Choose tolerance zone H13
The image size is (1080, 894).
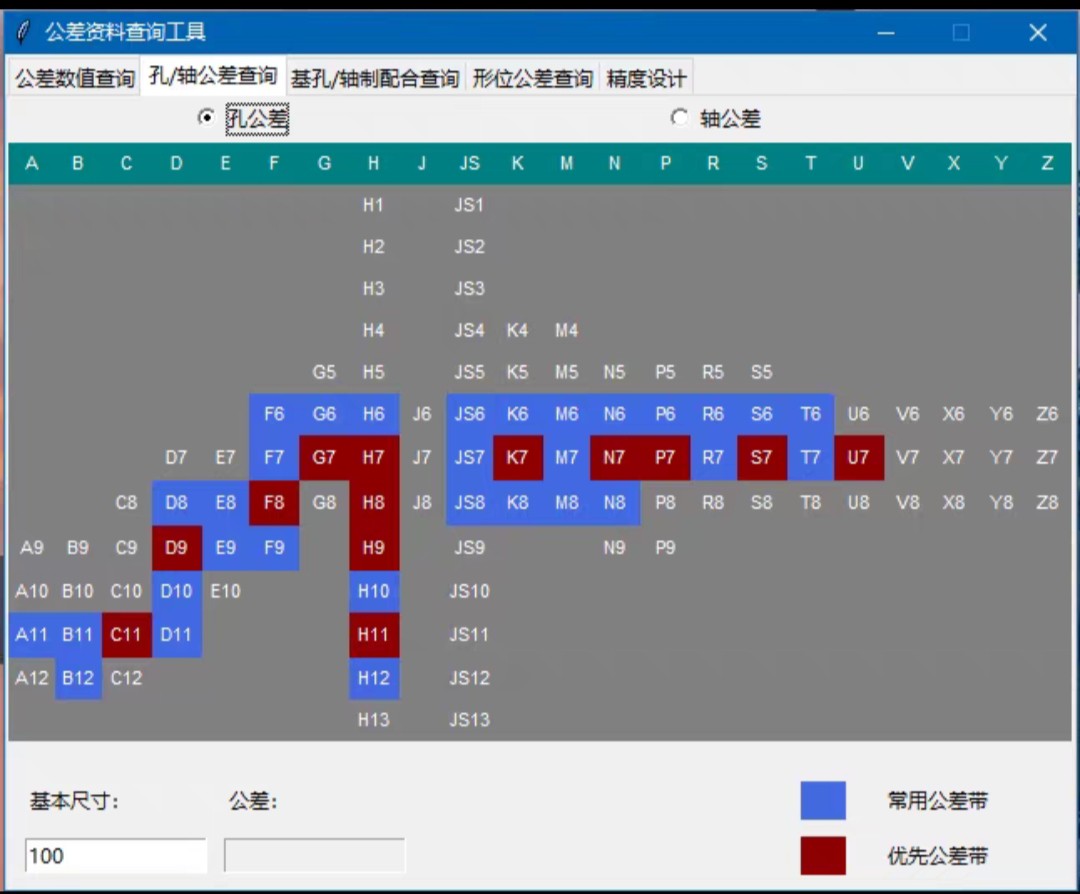click(x=373, y=720)
